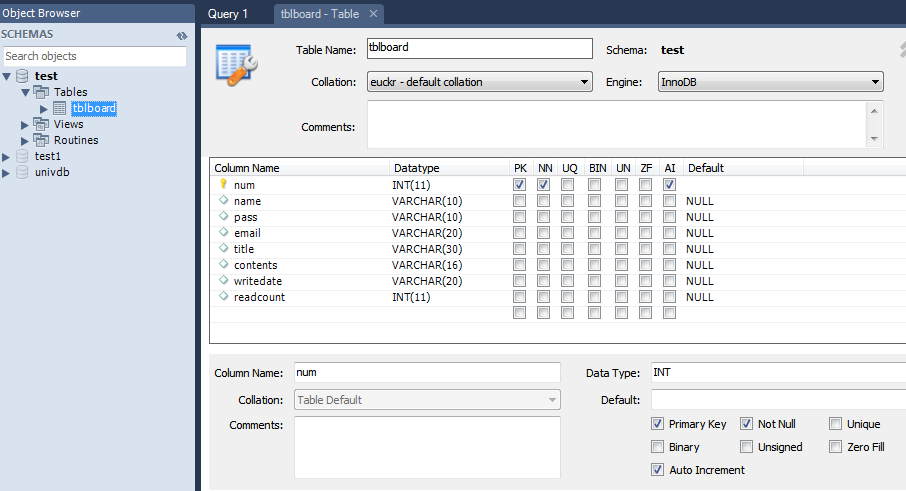The height and width of the screenshot is (491, 906).
Task: Click the univdb database icon
Action: (22, 172)
